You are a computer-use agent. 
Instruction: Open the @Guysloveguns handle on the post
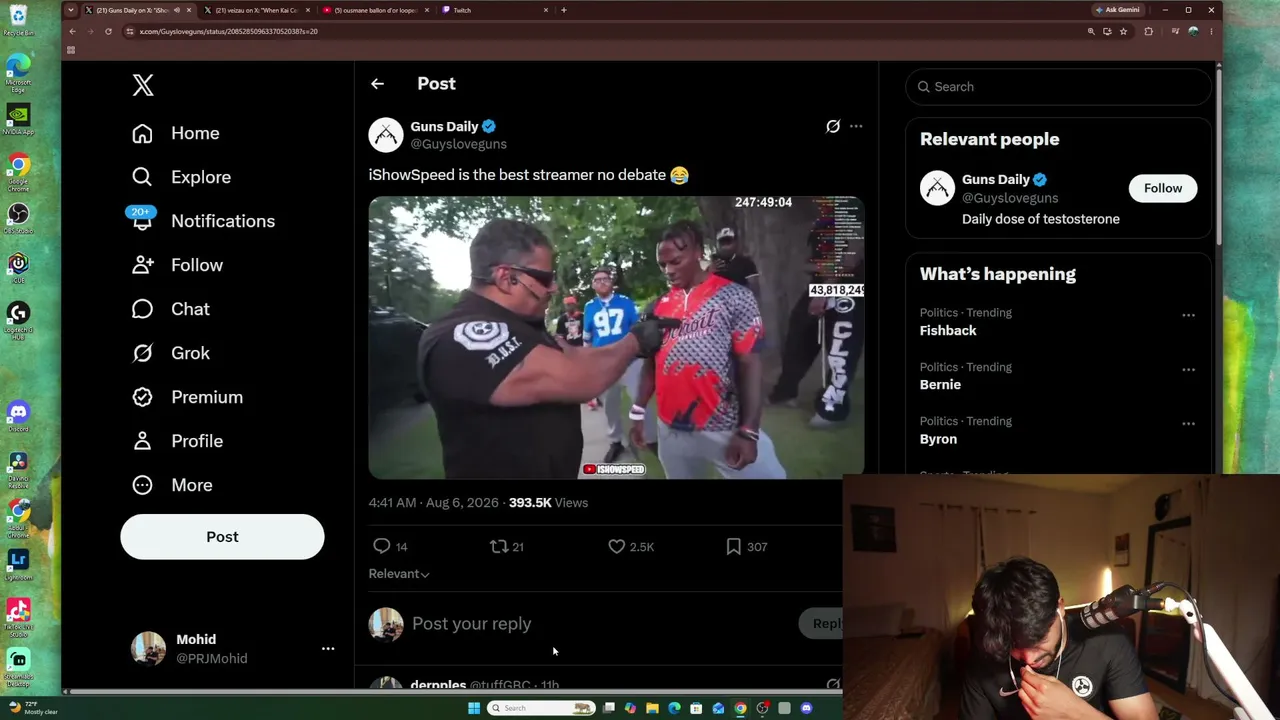pyautogui.click(x=458, y=144)
